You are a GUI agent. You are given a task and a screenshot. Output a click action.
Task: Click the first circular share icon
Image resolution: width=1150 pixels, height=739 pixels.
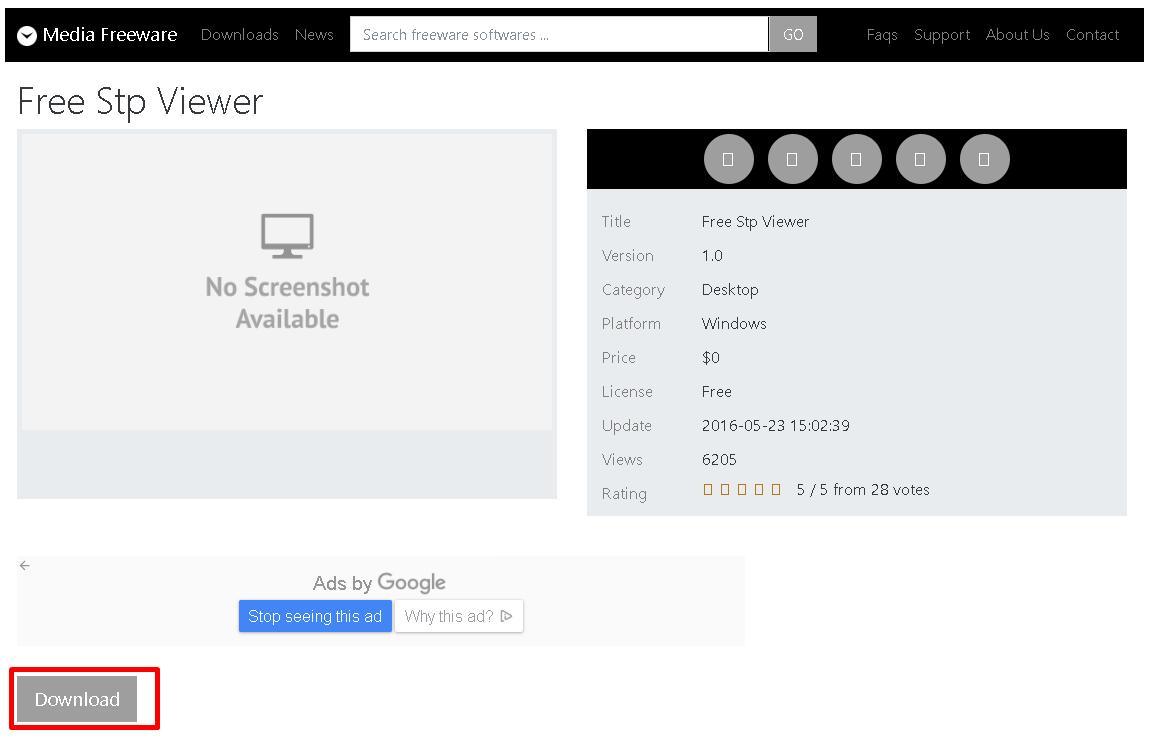click(x=728, y=159)
